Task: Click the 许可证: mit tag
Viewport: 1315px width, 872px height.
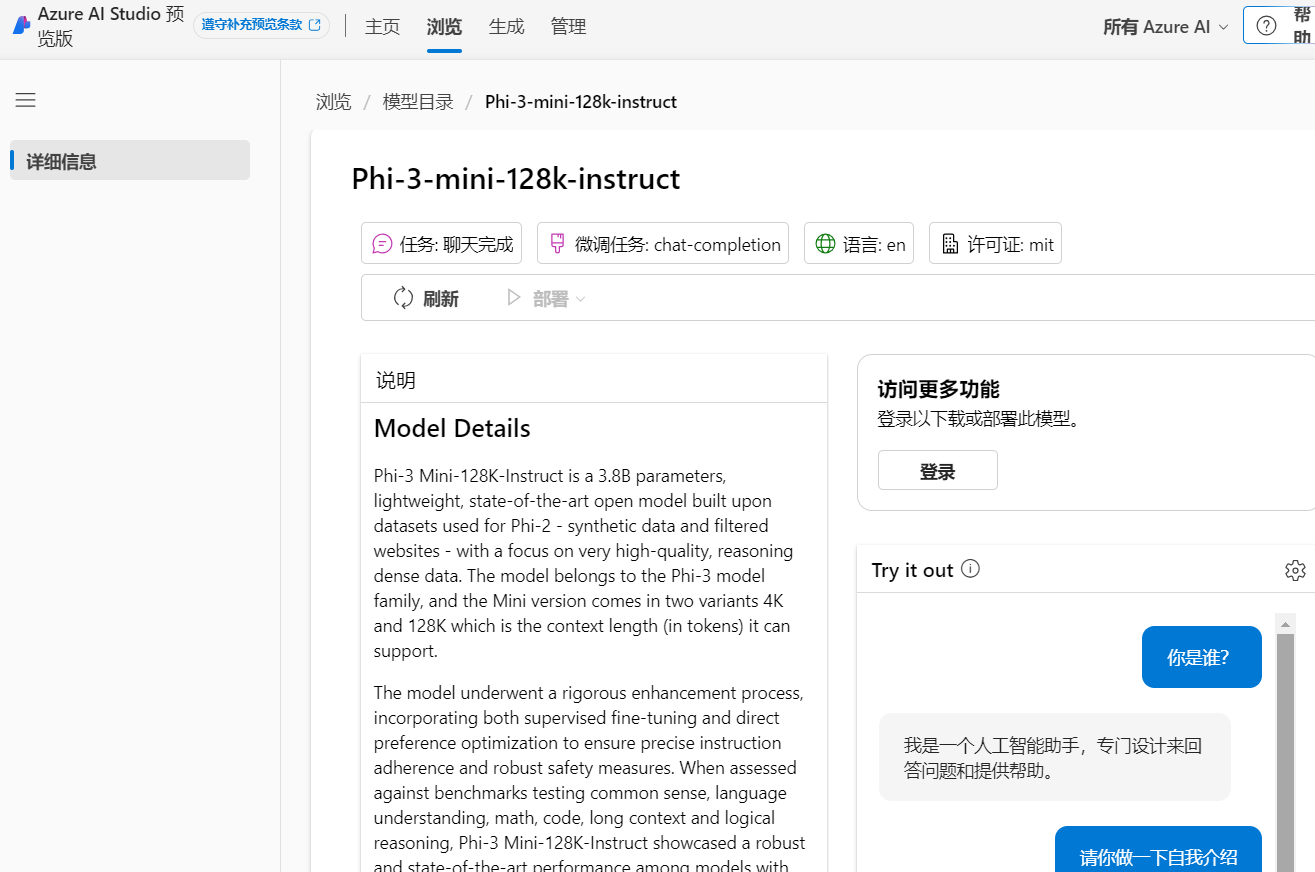Action: pyautogui.click(x=995, y=243)
